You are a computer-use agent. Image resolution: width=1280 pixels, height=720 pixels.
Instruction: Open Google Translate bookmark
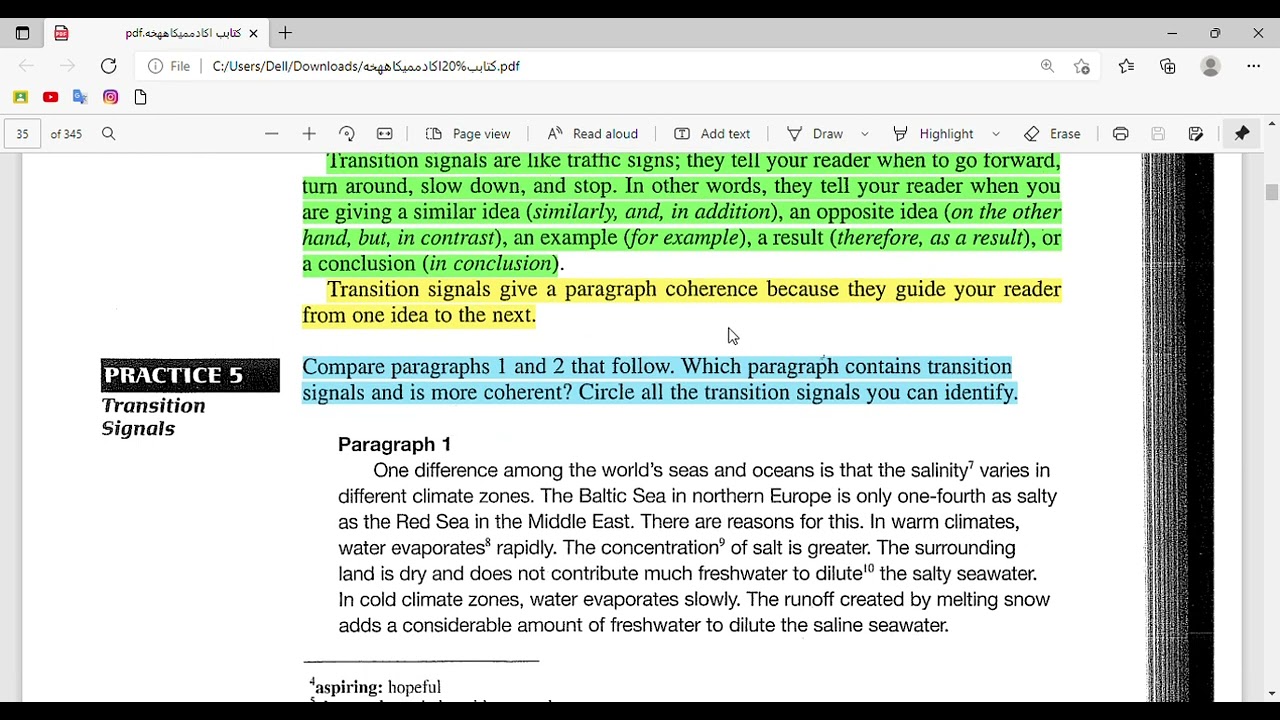[x=80, y=97]
